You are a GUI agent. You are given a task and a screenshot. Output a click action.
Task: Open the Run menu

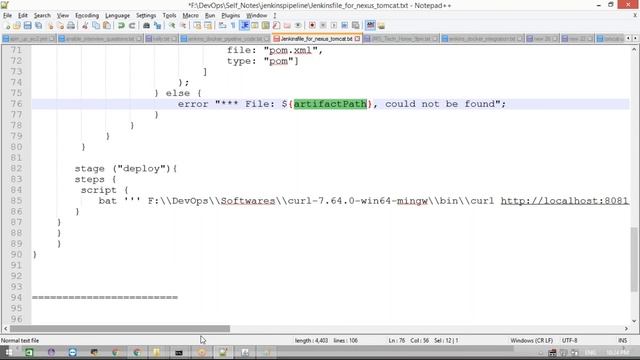coord(210,16)
